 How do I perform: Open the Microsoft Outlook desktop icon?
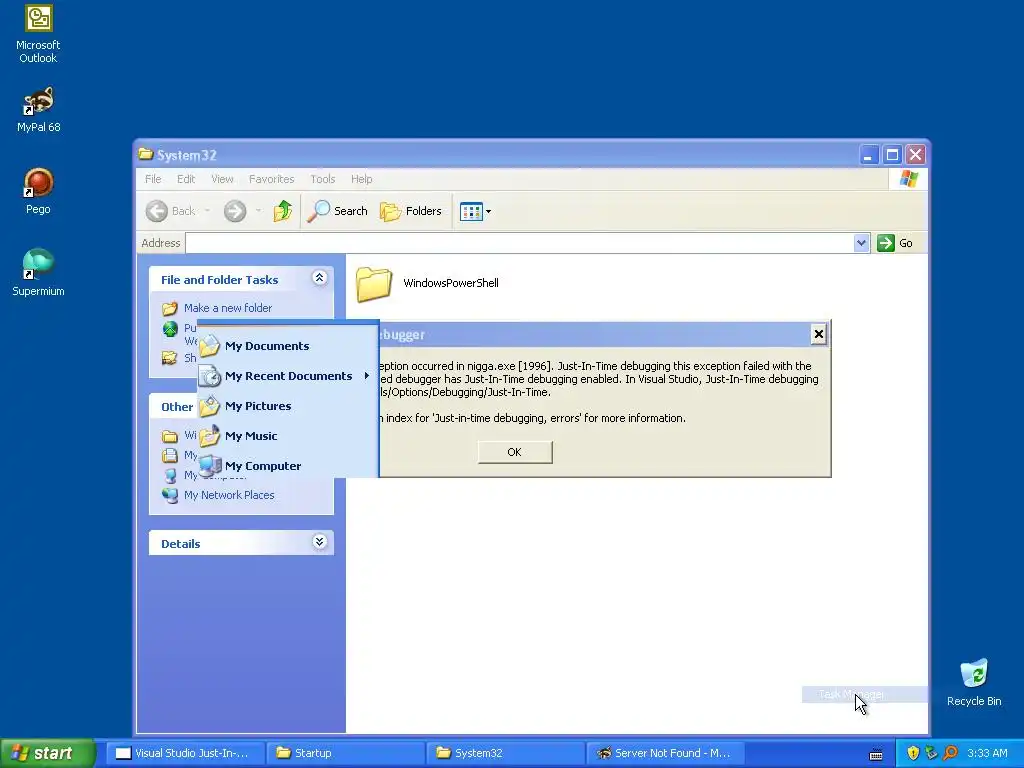coord(38,34)
